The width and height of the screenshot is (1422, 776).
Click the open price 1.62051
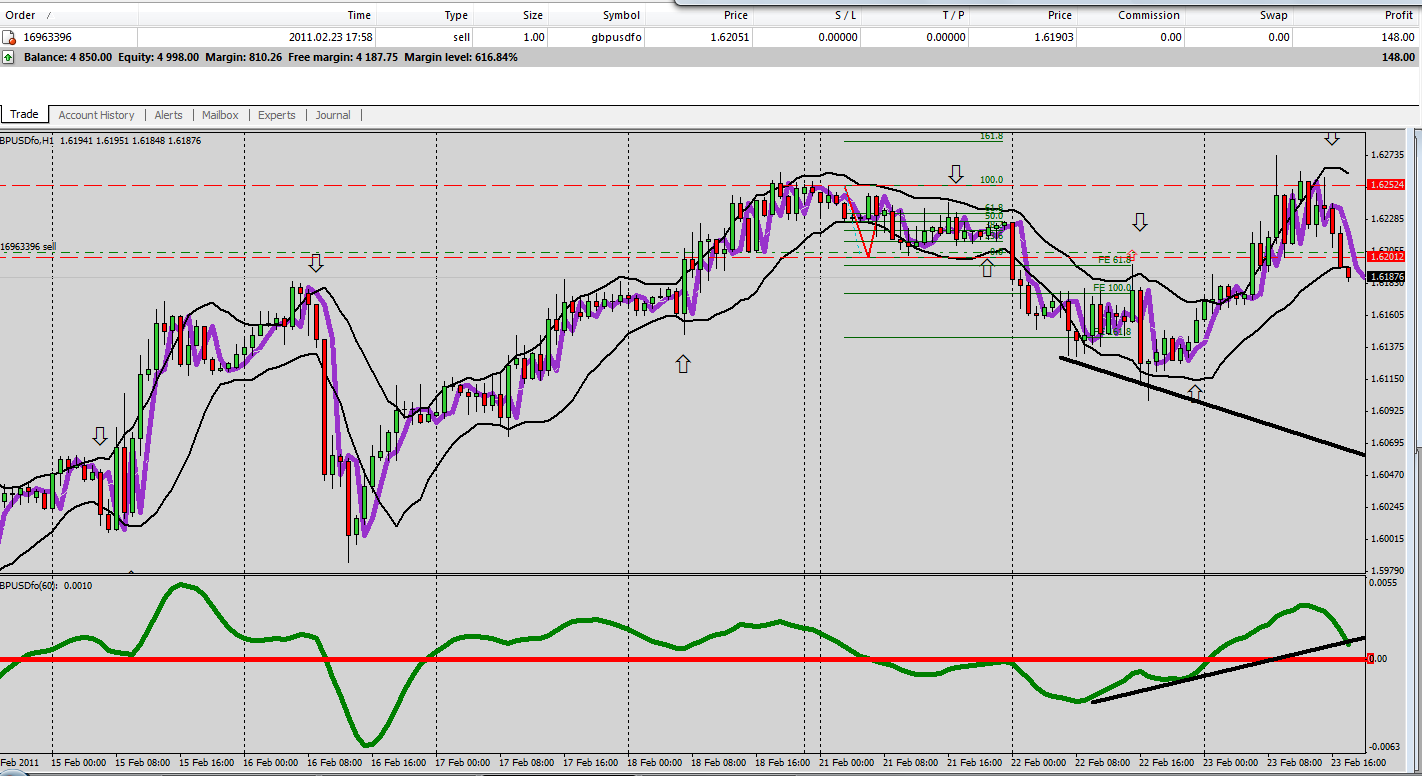click(729, 37)
